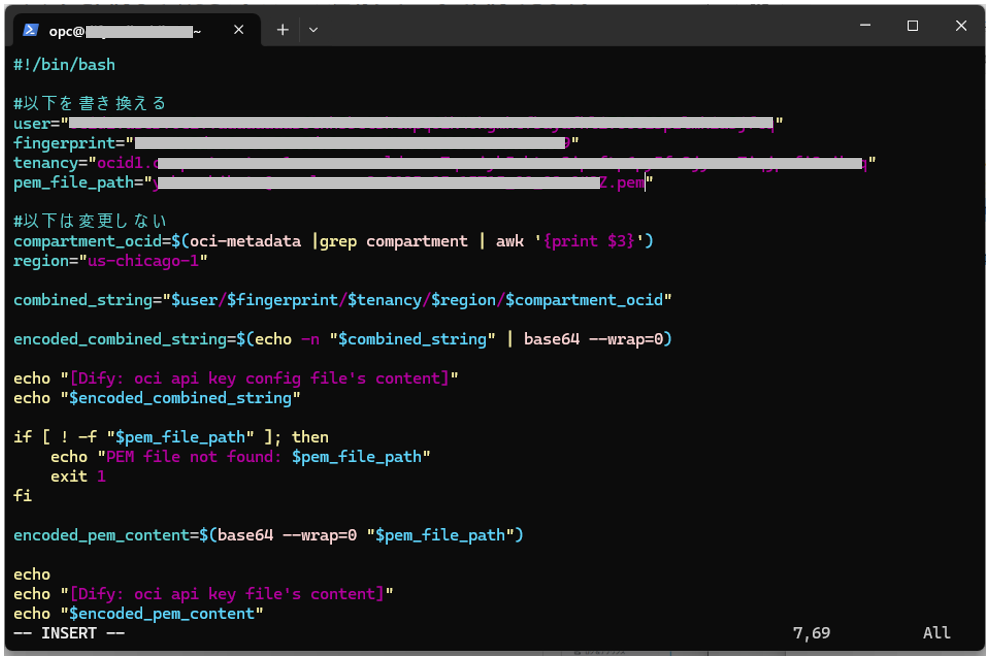Close the terminal window
The image size is (987, 656).
point(961,26)
